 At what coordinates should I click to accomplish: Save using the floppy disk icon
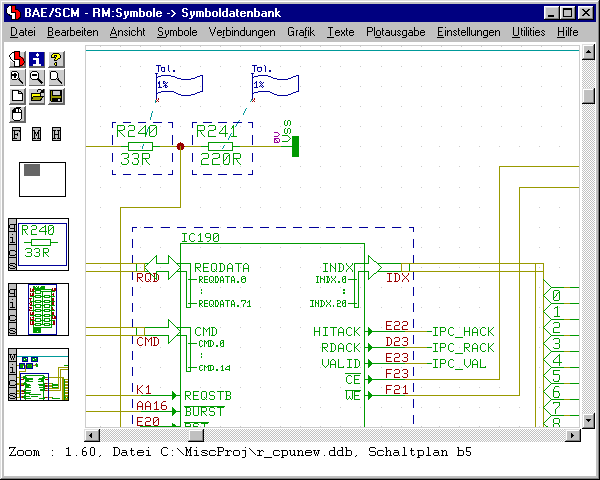click(x=56, y=96)
